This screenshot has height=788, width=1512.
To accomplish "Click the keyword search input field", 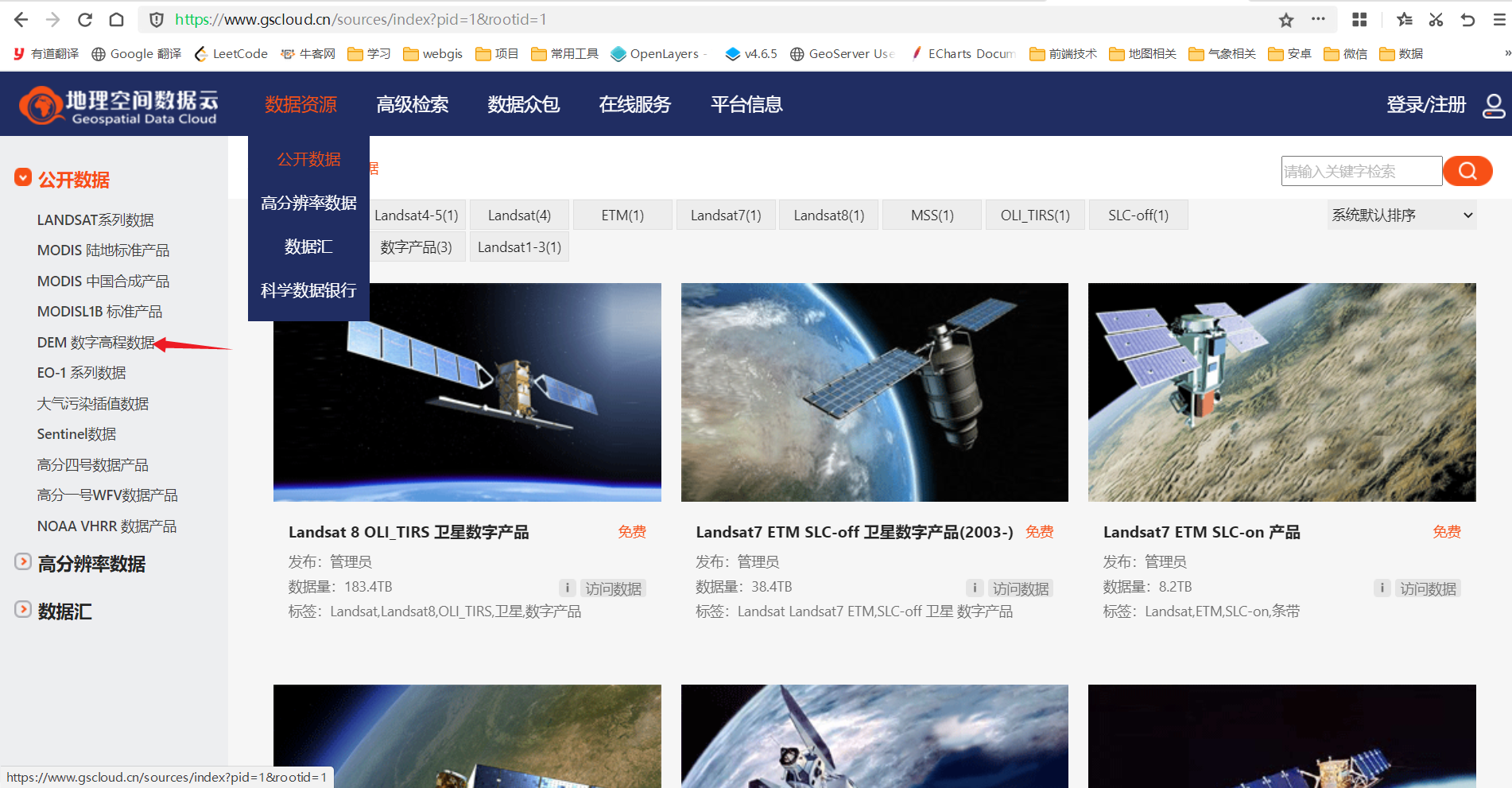I will click(1361, 171).
